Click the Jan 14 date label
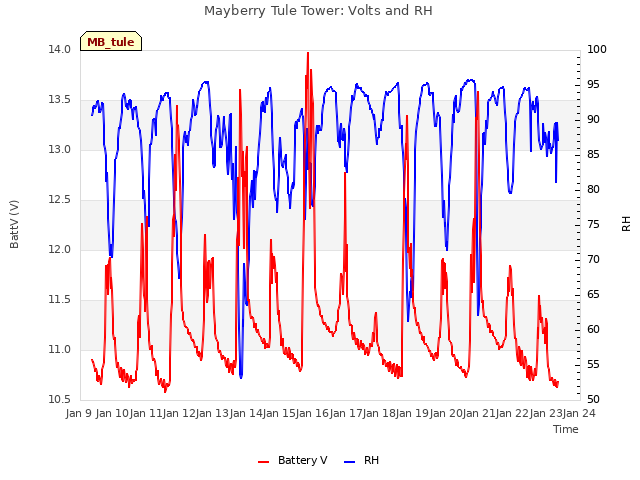This screenshot has height=480, width=640. coord(246,414)
